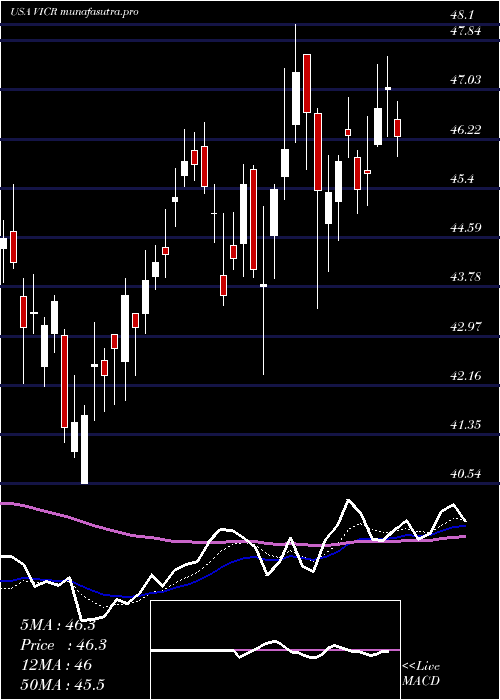Click the 42.97 price axis label

pyautogui.click(x=466, y=327)
